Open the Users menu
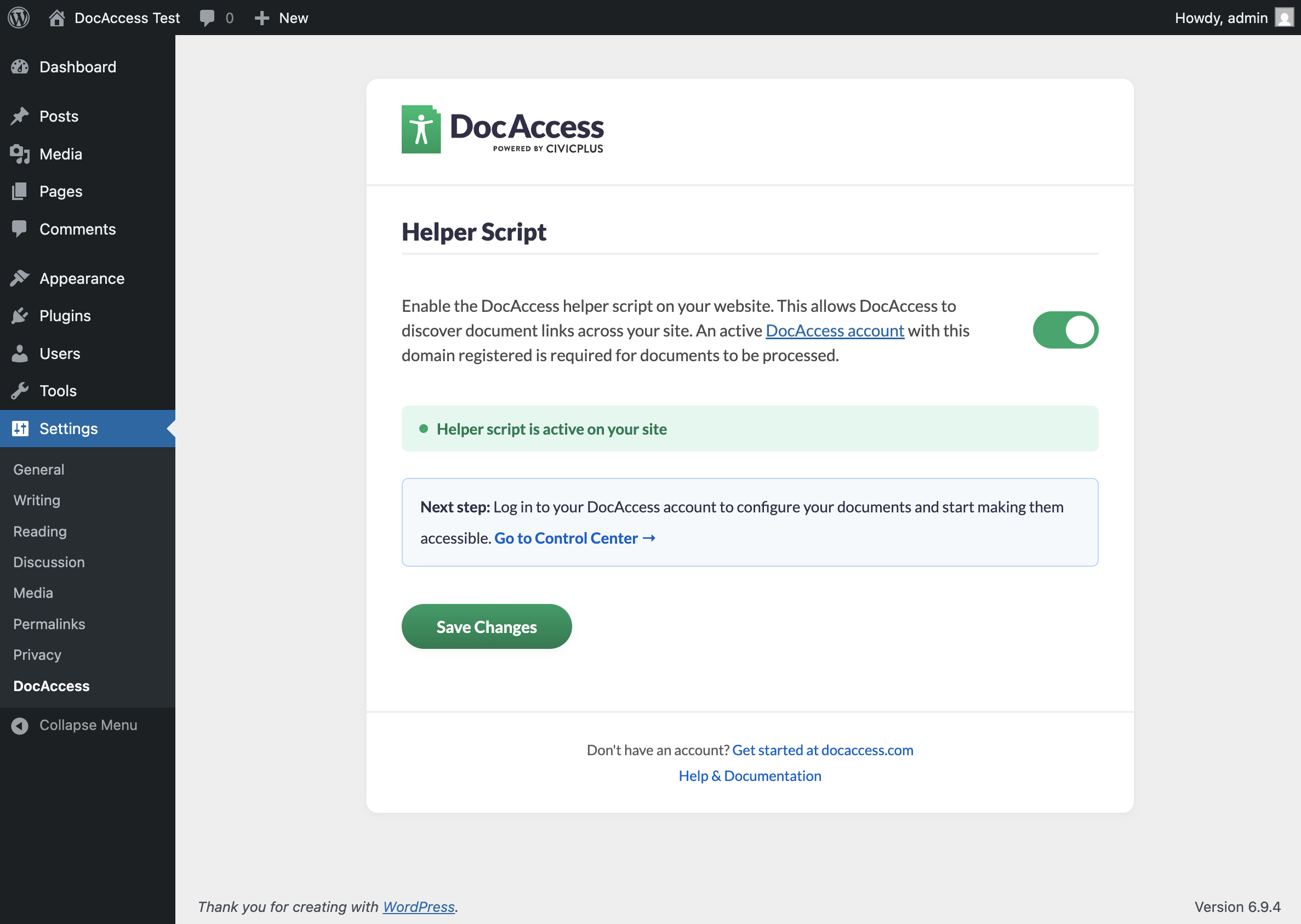Image resolution: width=1301 pixels, height=924 pixels. coord(60,353)
